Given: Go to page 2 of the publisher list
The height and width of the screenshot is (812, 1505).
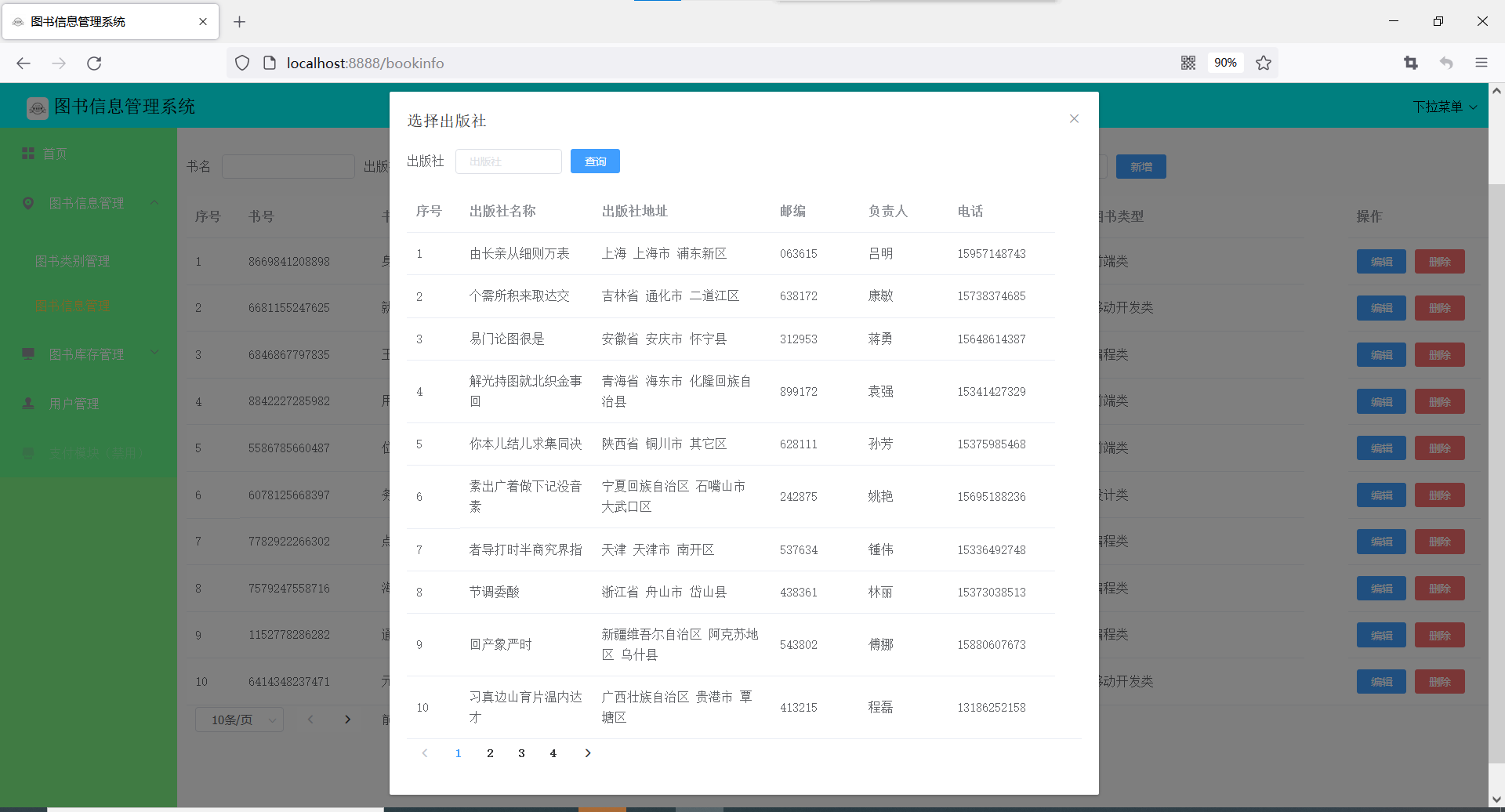Looking at the screenshot, I should pos(490,753).
